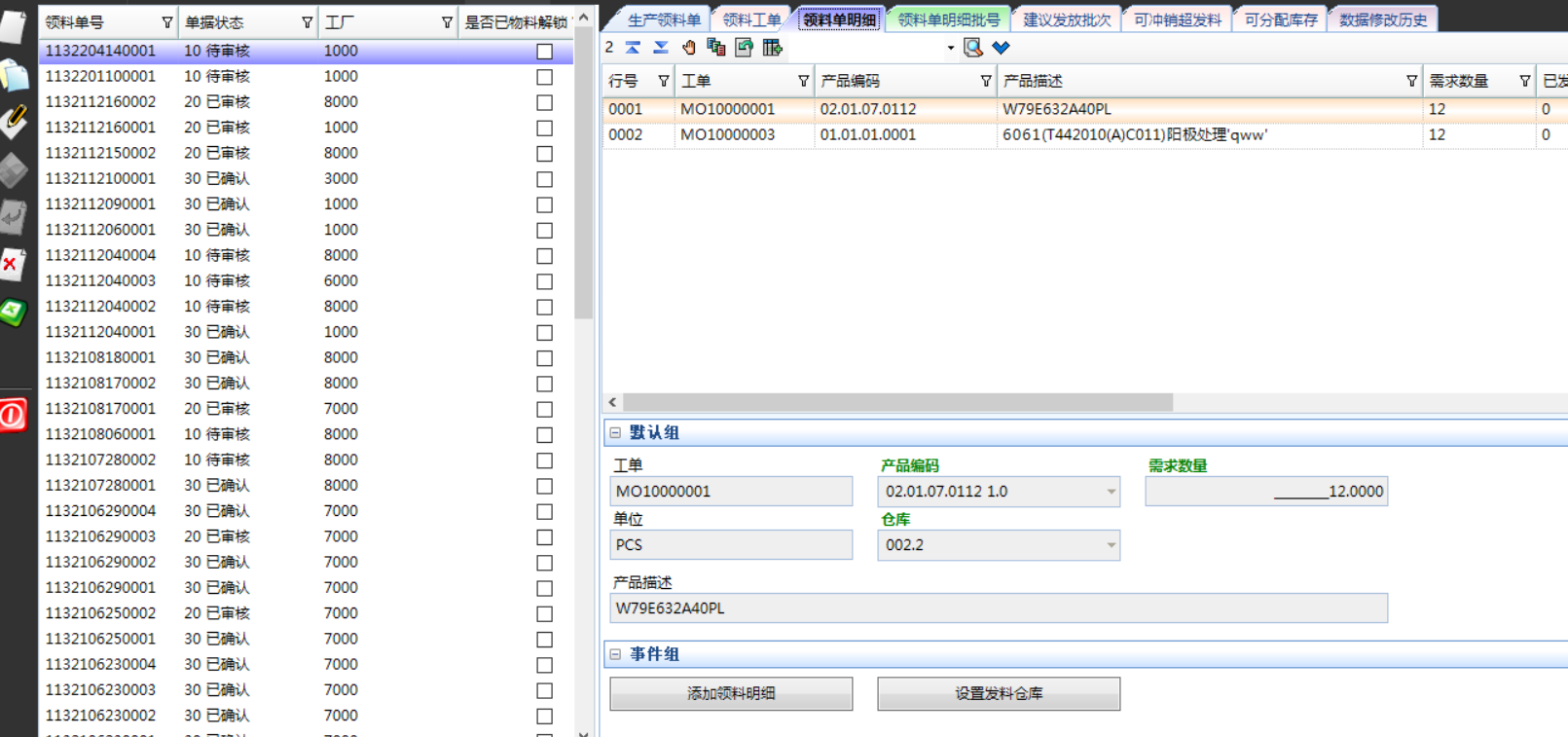Open the 可分配库存 tab
1568x737 pixels.
pos(1280,19)
